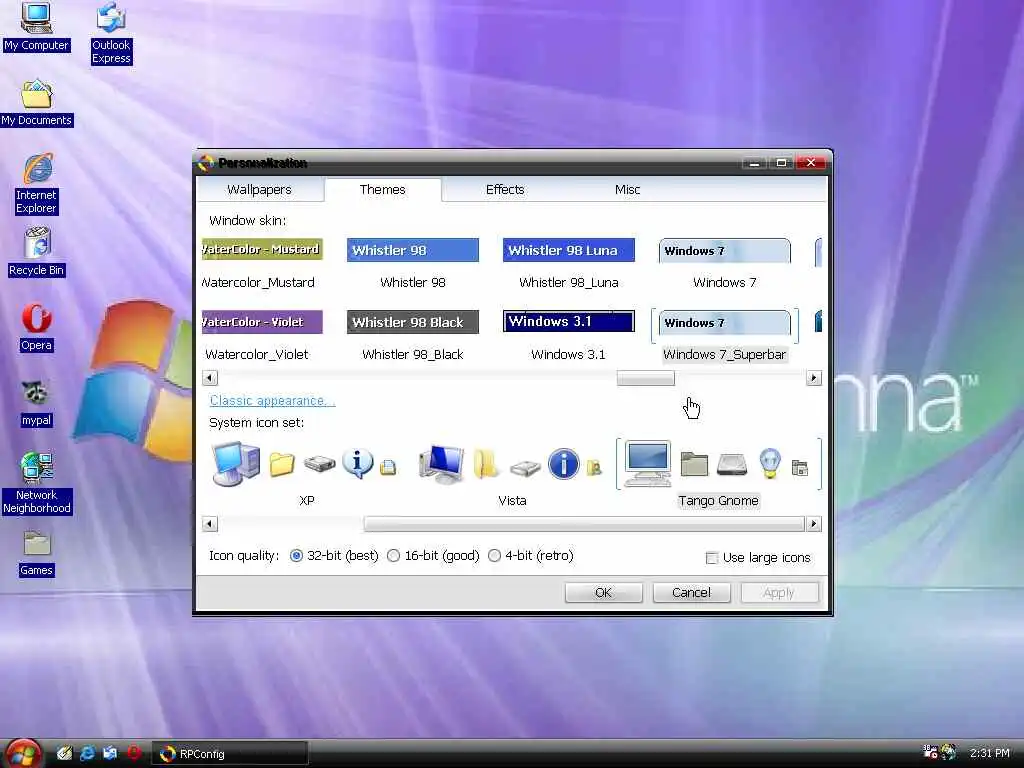The width and height of the screenshot is (1024, 768).
Task: Click the Apply button
Action: tap(779, 592)
